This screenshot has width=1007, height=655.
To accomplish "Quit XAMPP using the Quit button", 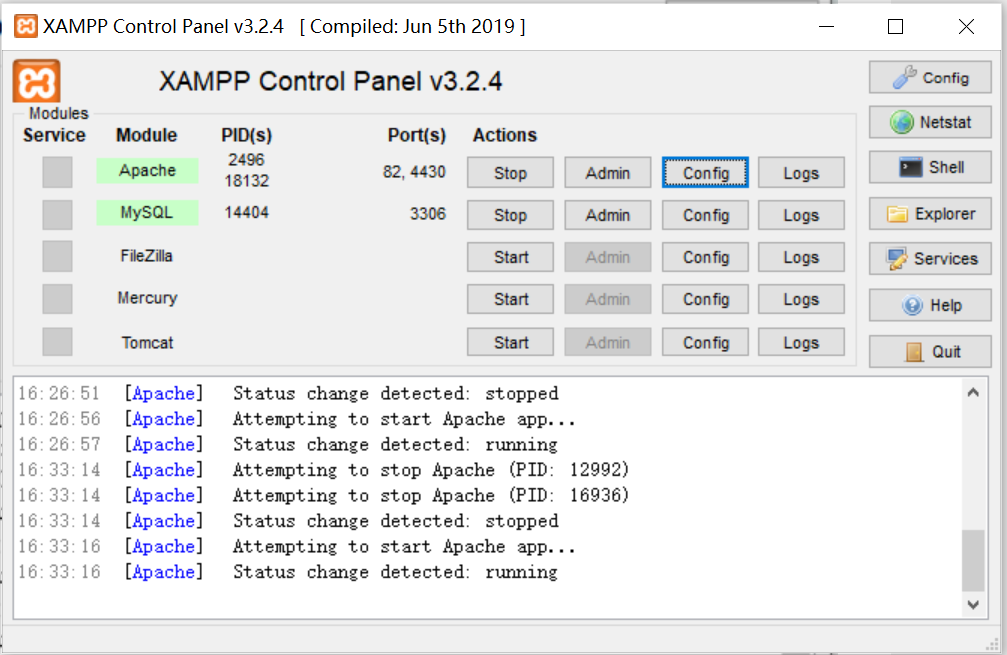I will pyautogui.click(x=930, y=351).
